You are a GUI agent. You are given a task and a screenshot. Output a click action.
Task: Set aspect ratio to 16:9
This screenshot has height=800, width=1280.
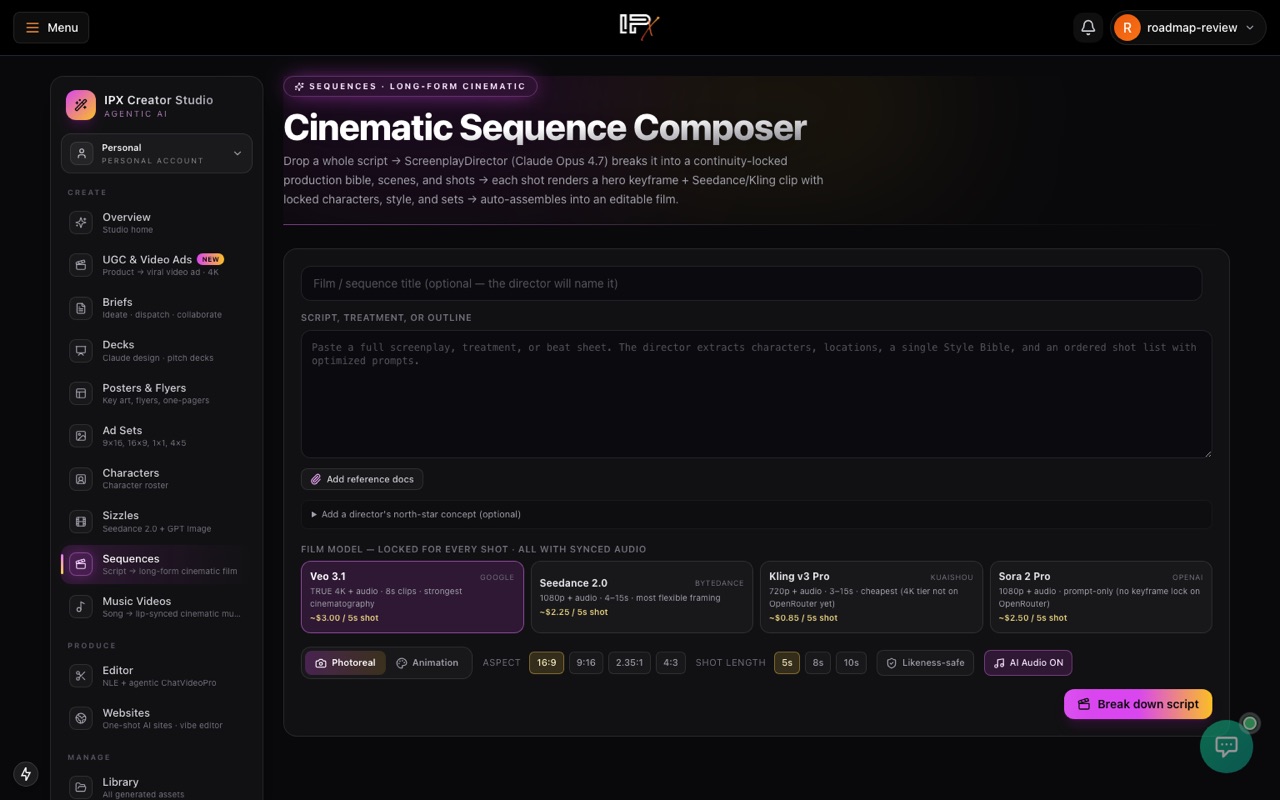(x=547, y=662)
